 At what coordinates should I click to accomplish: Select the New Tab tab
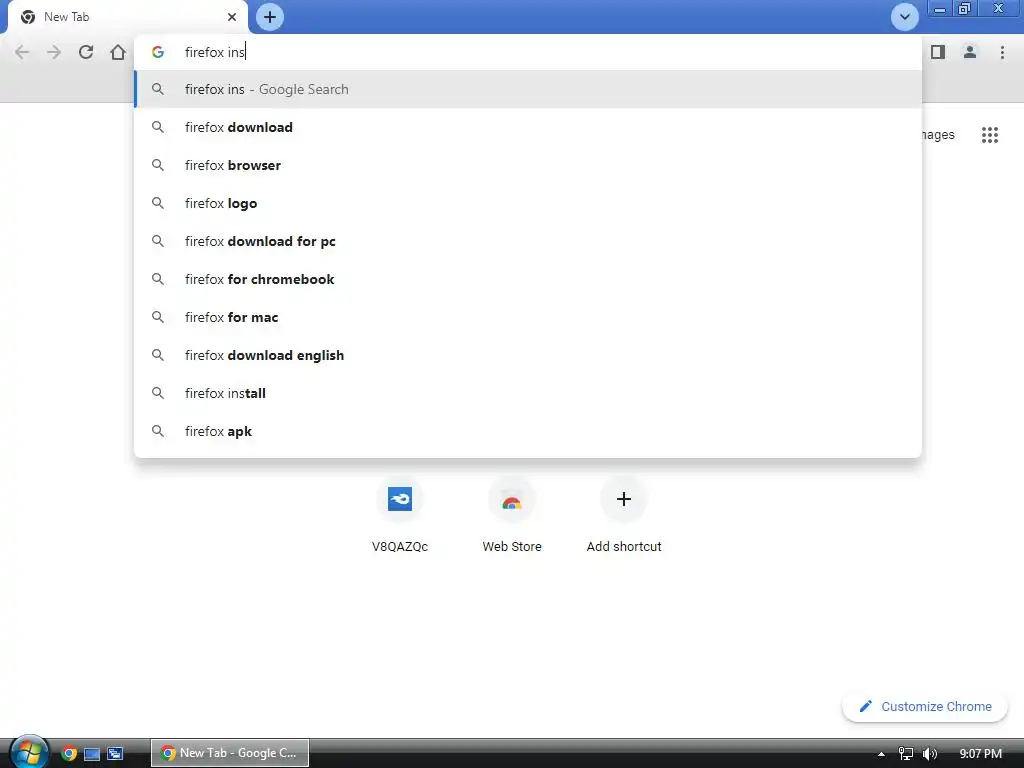tap(127, 17)
